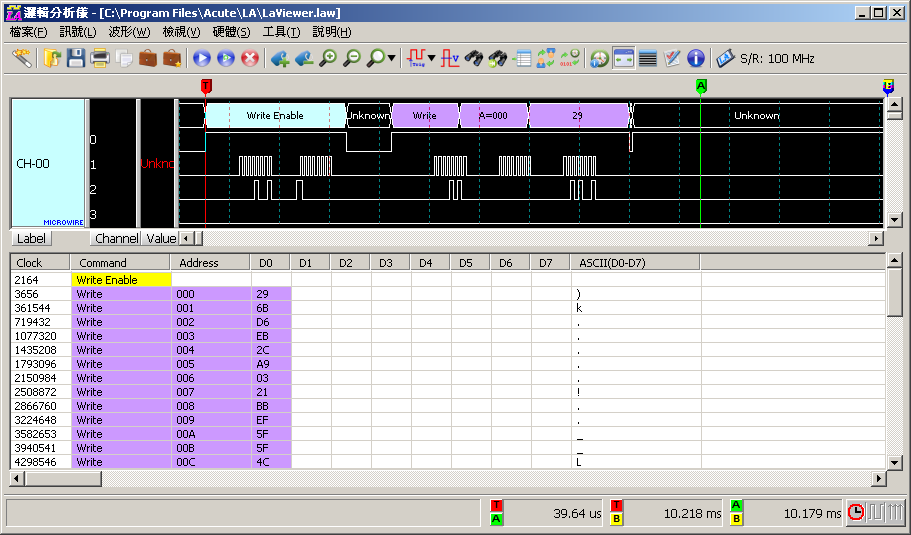This screenshot has width=911, height=535.
Task: Click the magic wand wizard icon
Action: pos(21,58)
